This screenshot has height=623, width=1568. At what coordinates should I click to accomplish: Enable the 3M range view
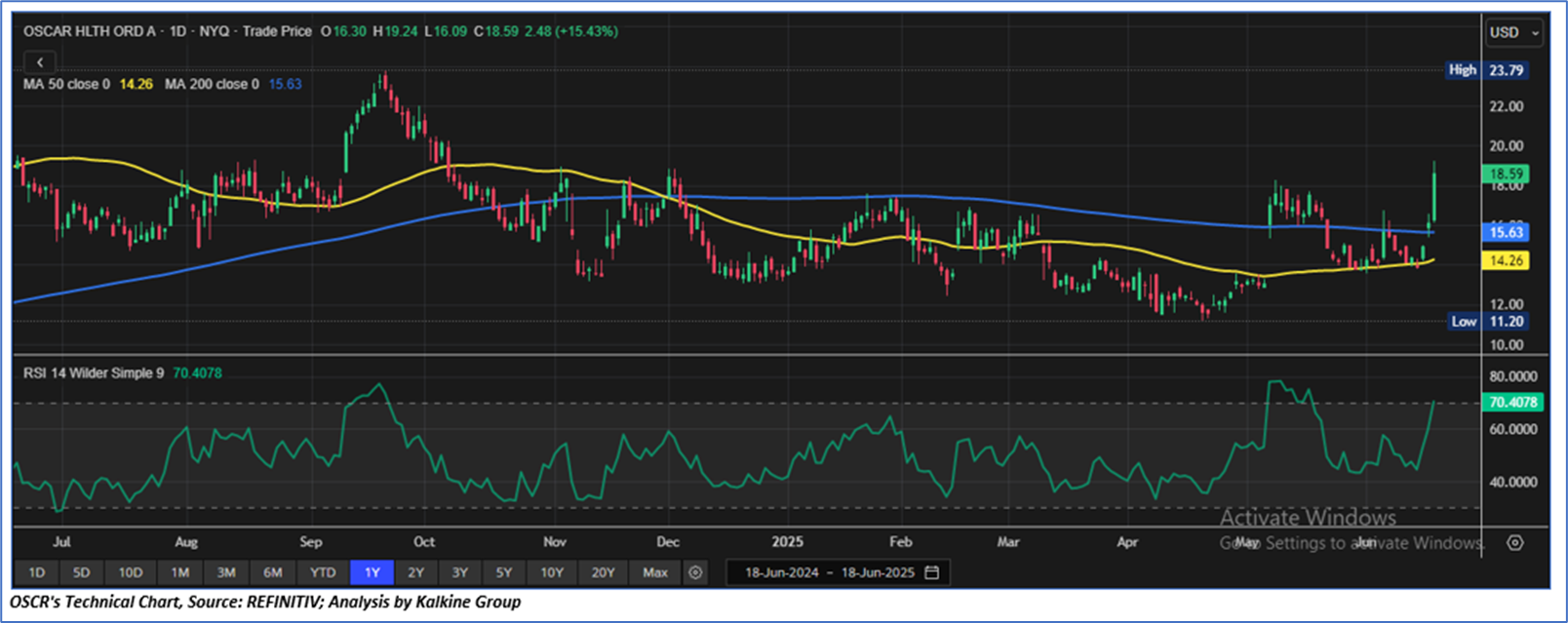tap(226, 572)
